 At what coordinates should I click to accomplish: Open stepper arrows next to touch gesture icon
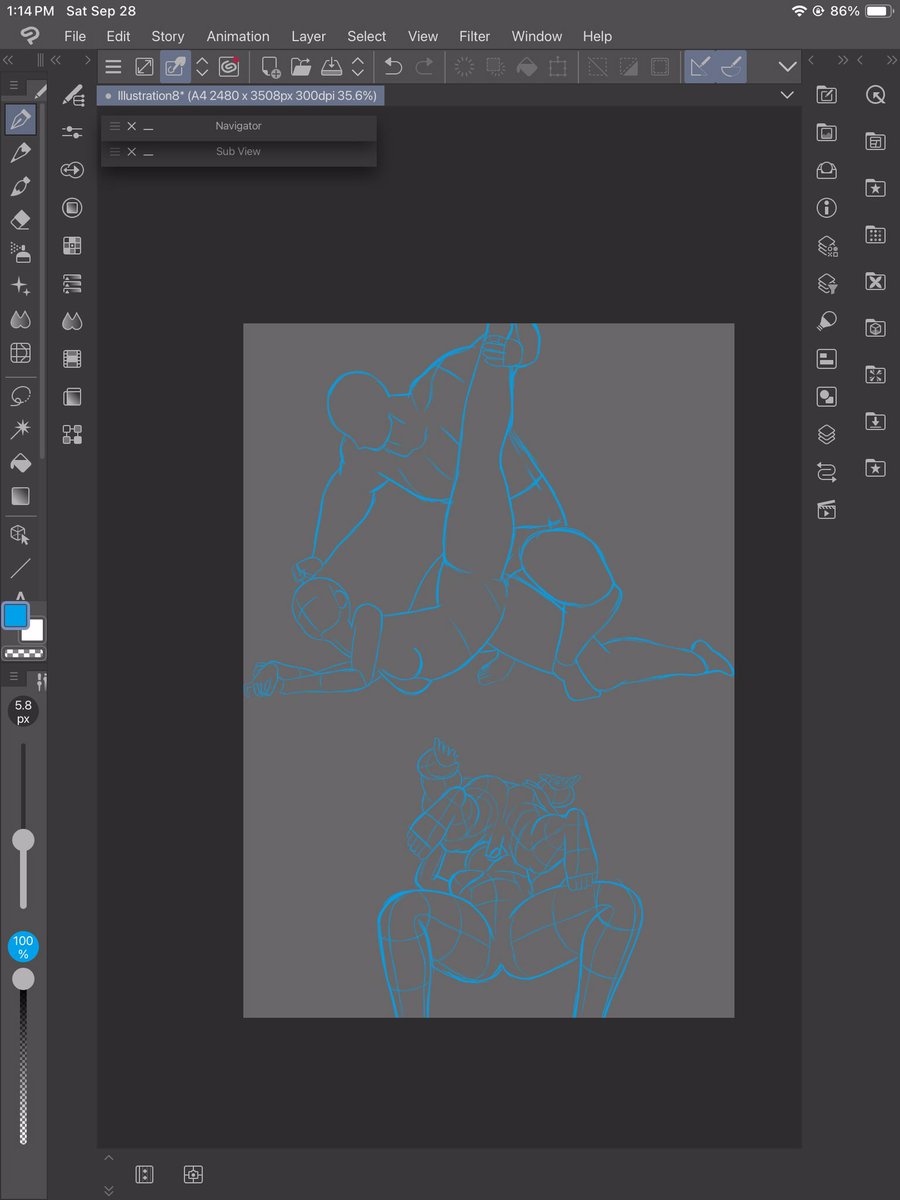(x=202, y=67)
